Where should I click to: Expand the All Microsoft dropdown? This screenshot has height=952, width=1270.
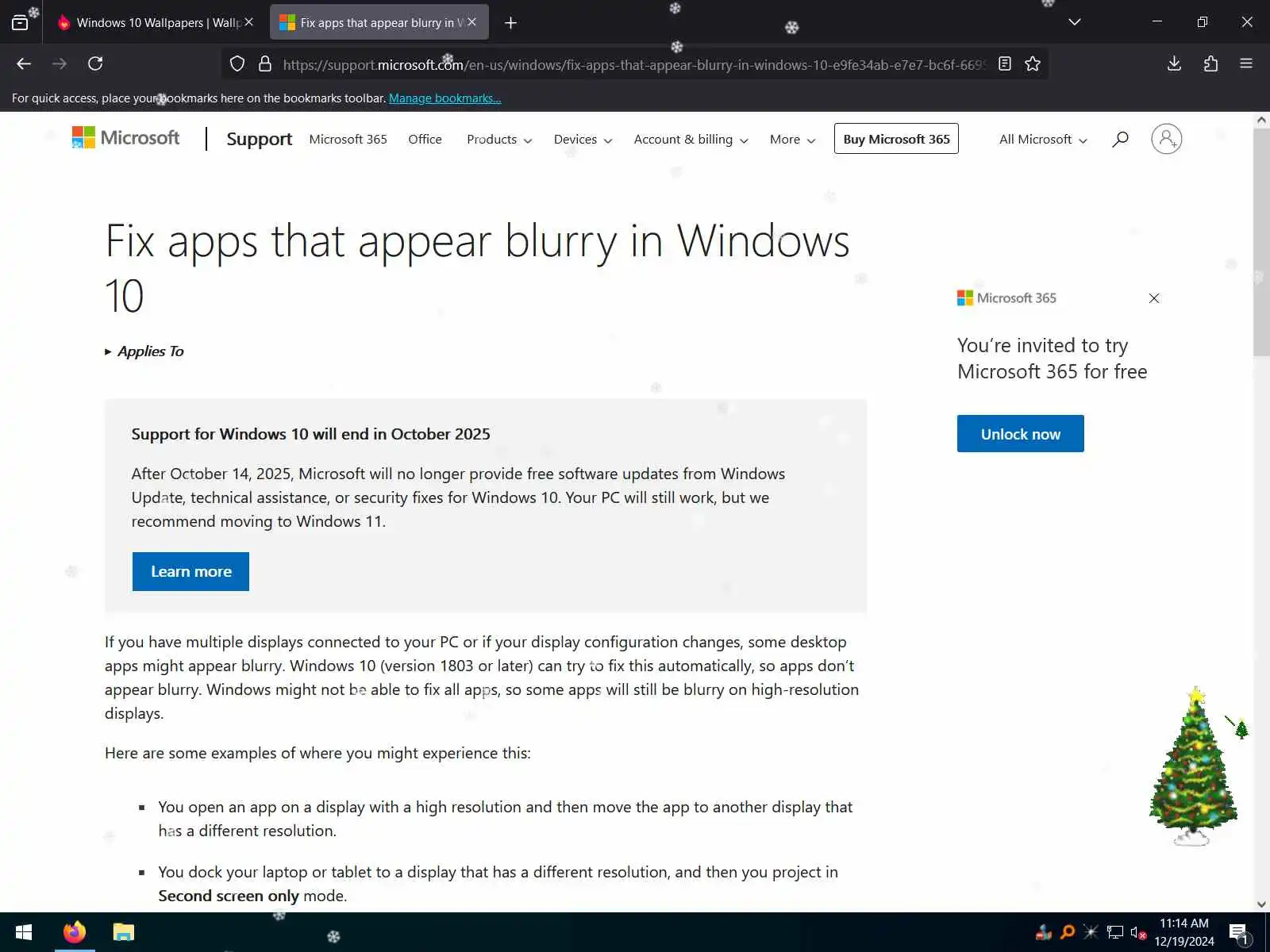[1043, 139]
